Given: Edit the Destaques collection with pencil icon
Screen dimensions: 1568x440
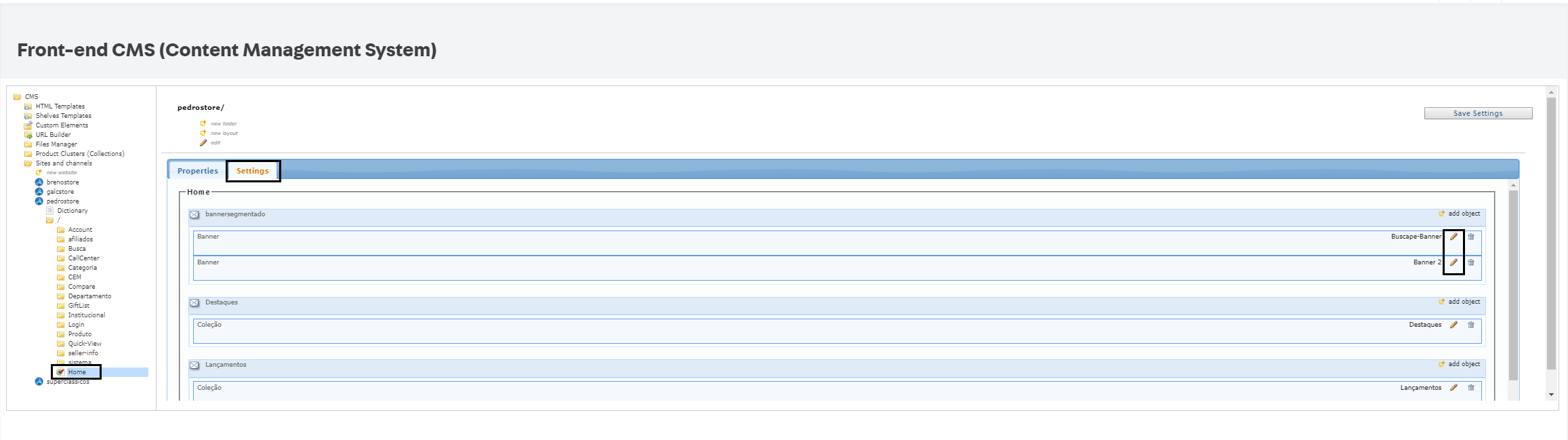Looking at the screenshot, I should click(x=1453, y=325).
